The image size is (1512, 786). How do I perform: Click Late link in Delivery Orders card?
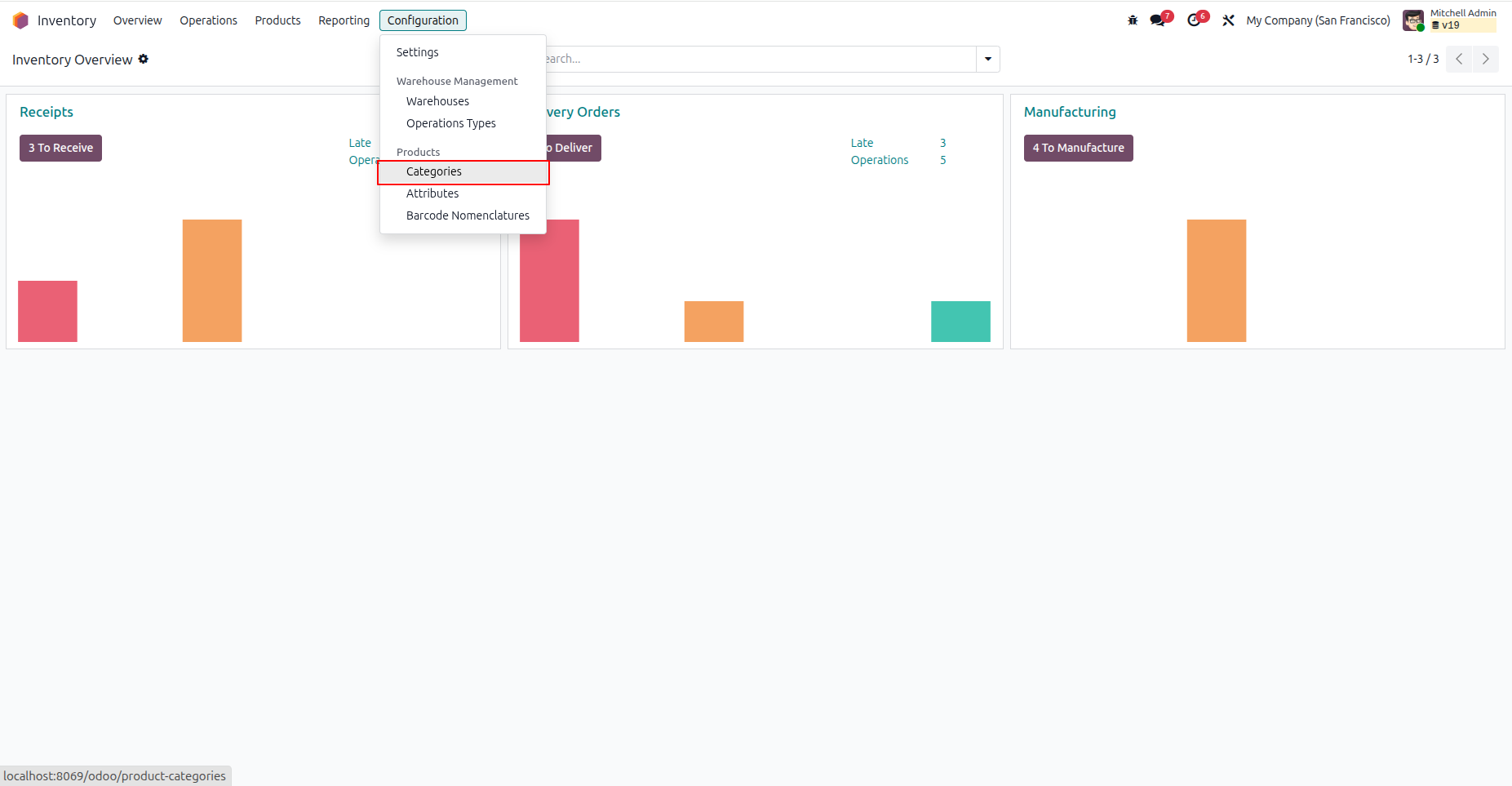pos(862,143)
